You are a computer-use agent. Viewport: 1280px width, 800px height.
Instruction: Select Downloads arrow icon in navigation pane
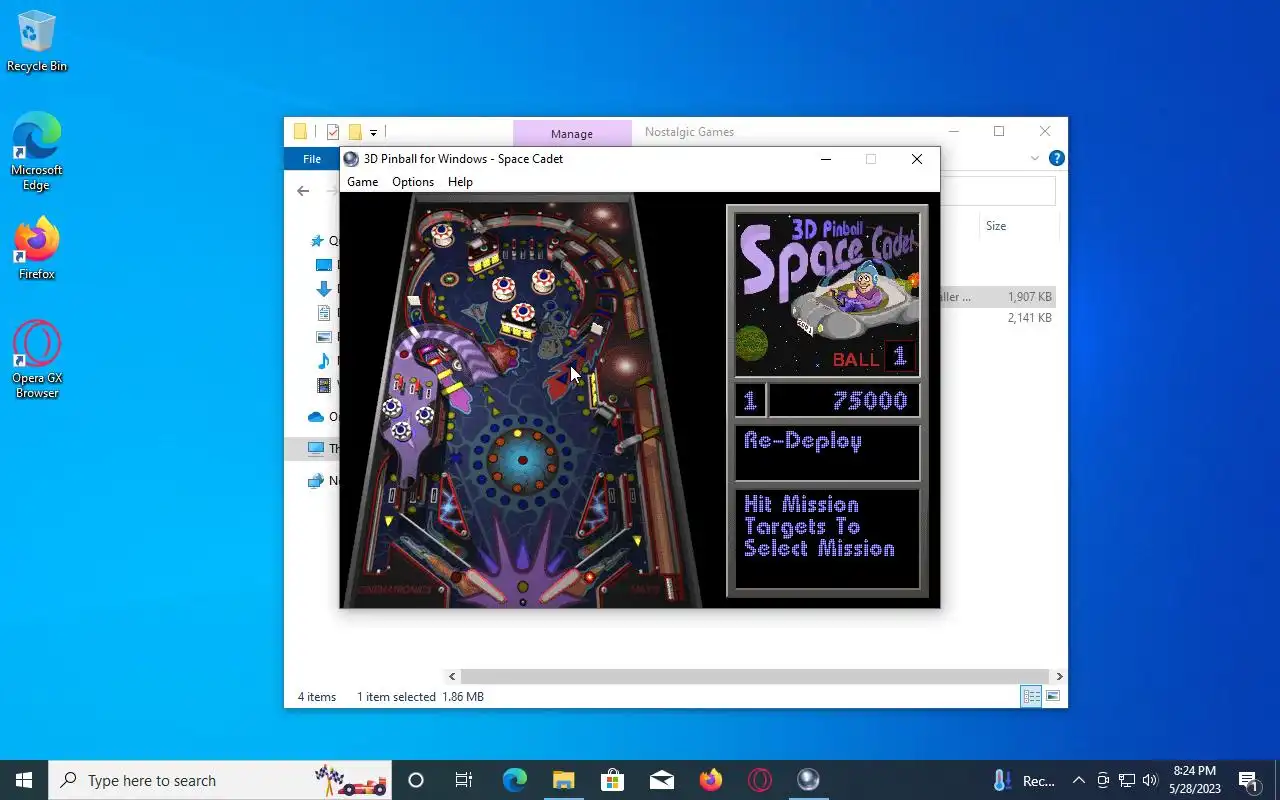(x=324, y=289)
